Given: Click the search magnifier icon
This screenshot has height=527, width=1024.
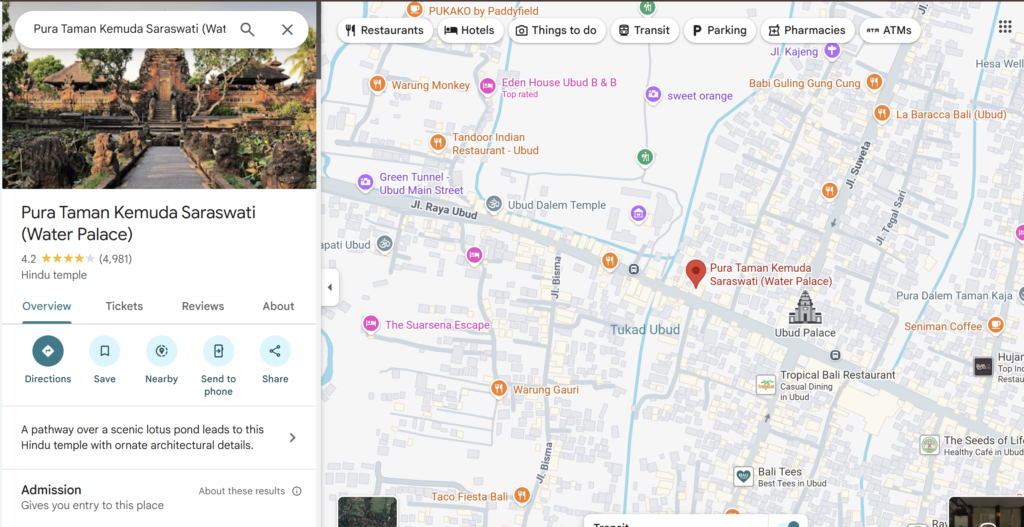Looking at the screenshot, I should click(247, 29).
